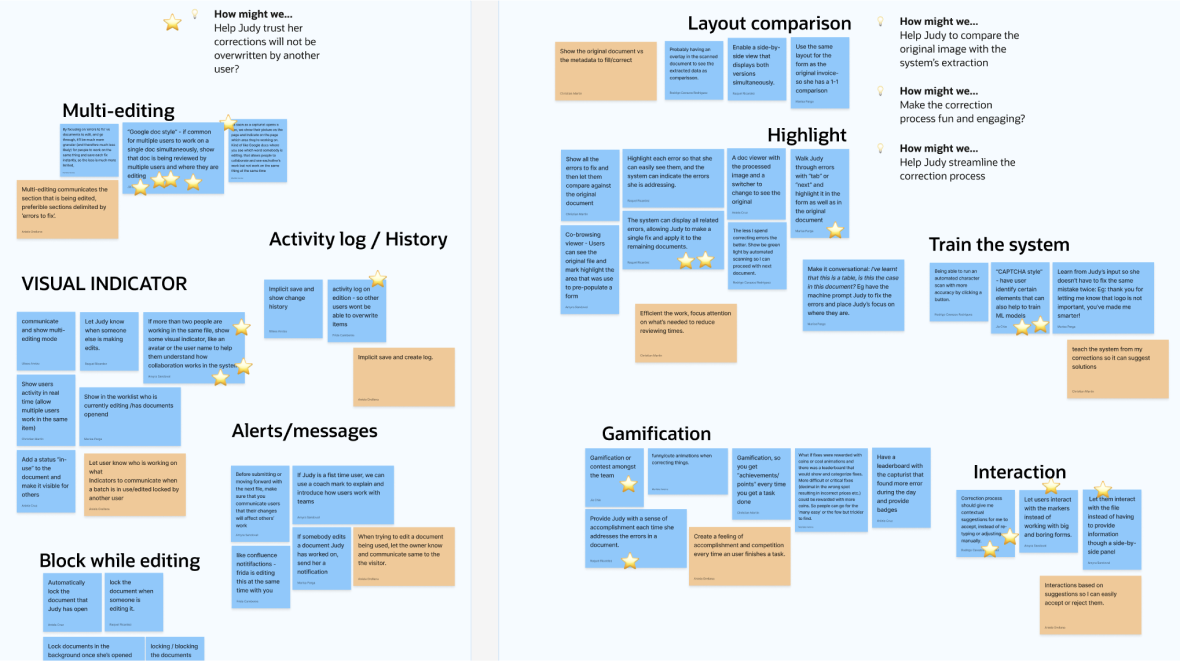The height and width of the screenshot is (661, 1180).
Task: Click the star on the 'Gamification or contest amongst the team' note
Action: point(628,484)
